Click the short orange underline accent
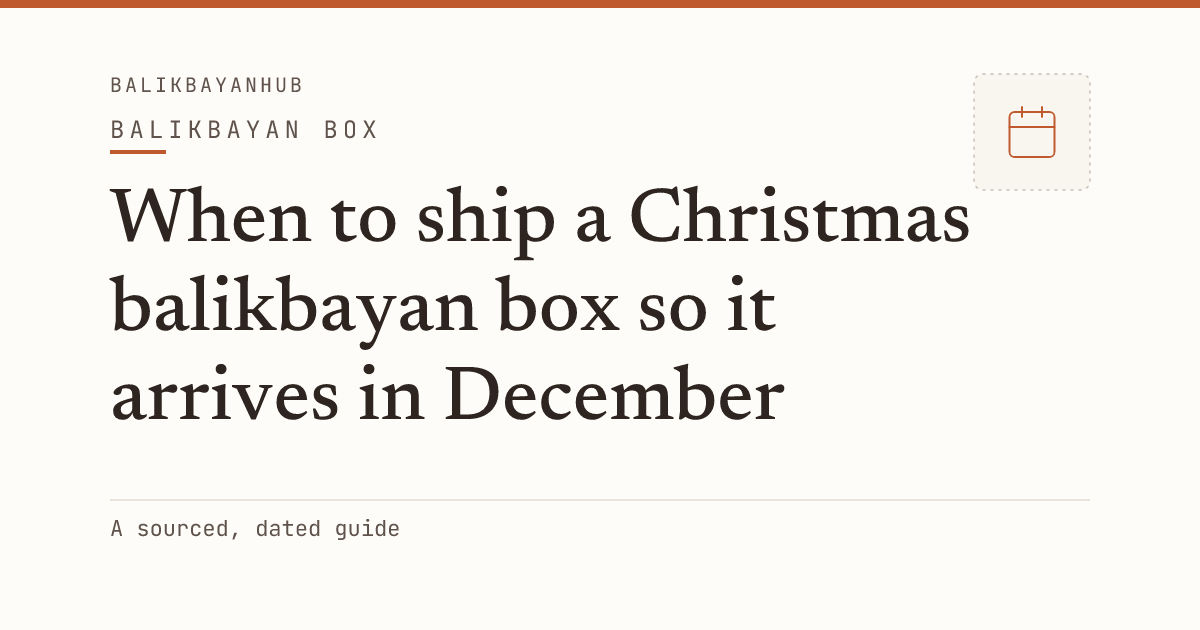This screenshot has width=1200, height=630. coord(138,152)
